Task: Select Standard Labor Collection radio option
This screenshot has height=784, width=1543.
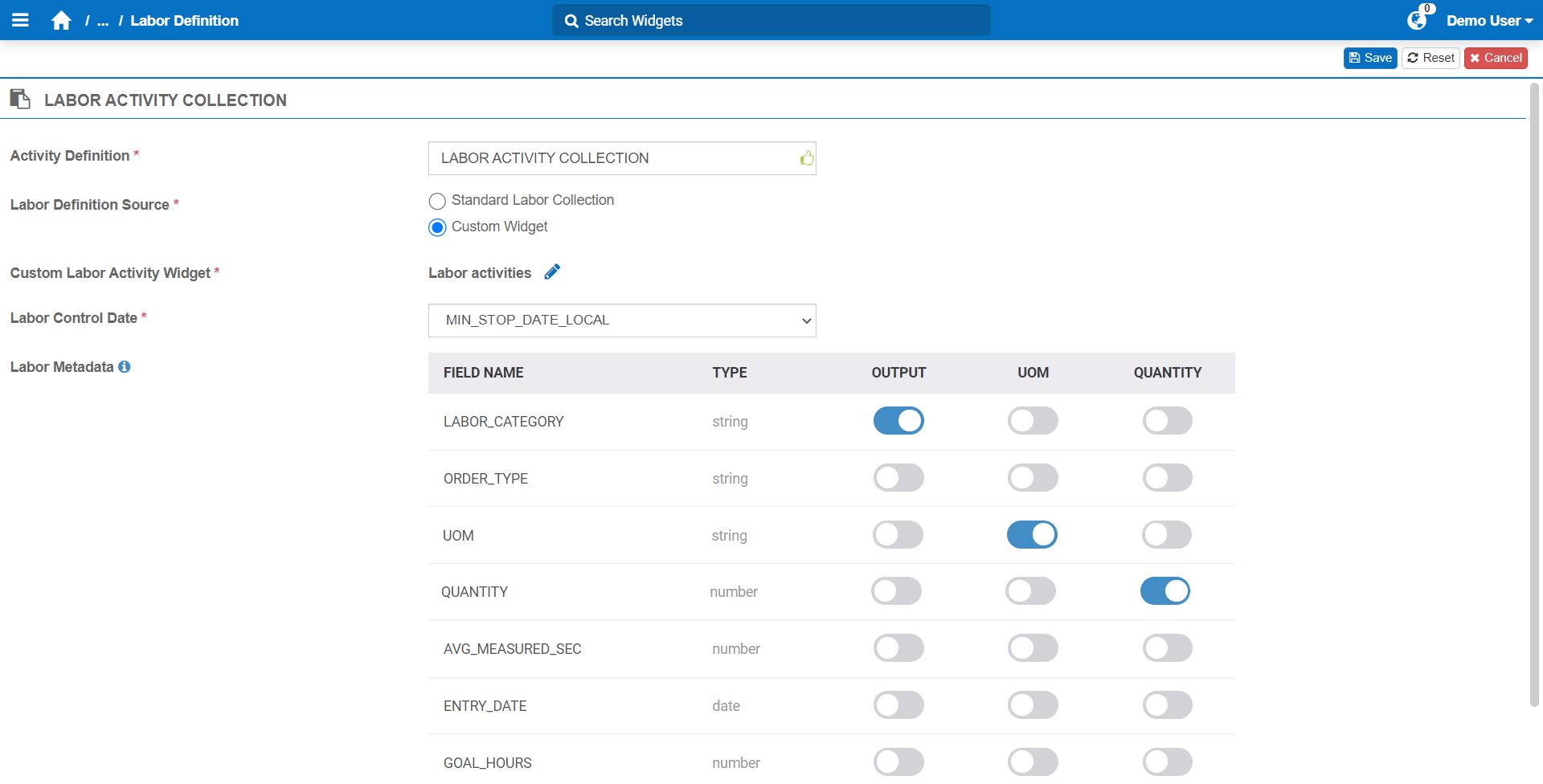Action: click(437, 201)
